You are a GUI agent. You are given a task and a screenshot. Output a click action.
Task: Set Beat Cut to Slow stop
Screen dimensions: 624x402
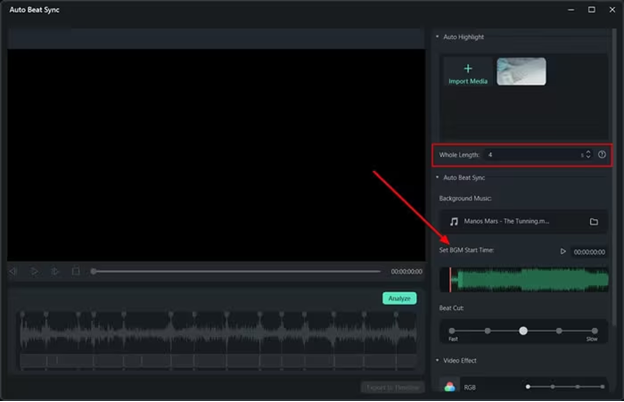594,331
